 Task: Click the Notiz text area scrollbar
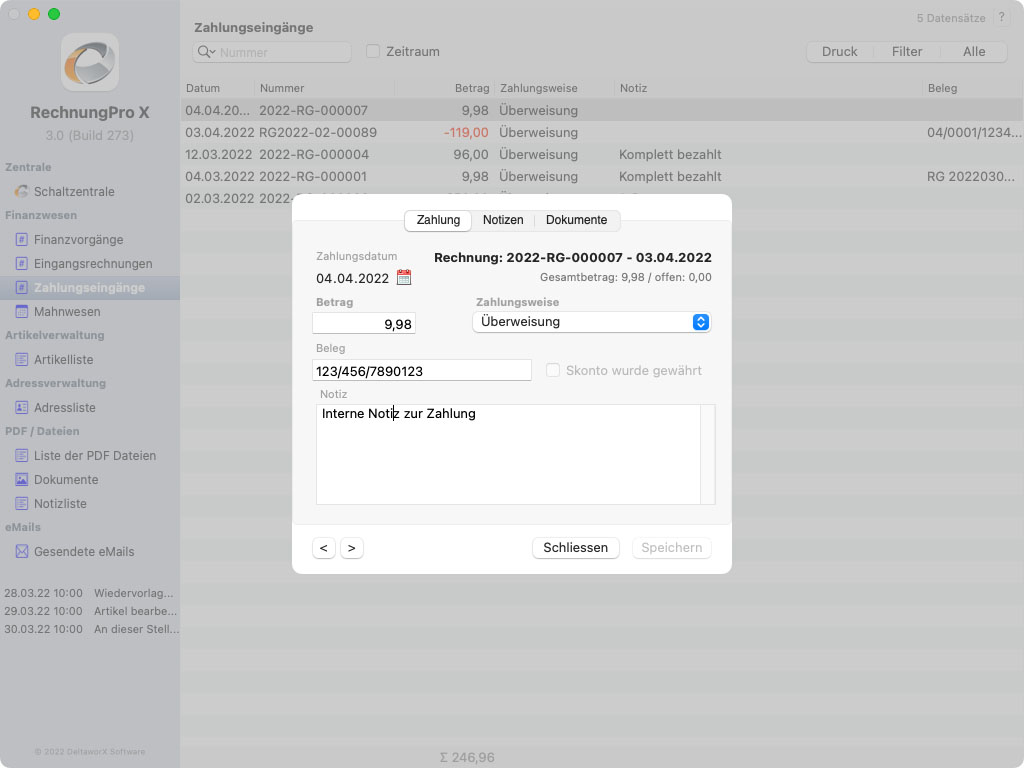tap(708, 454)
